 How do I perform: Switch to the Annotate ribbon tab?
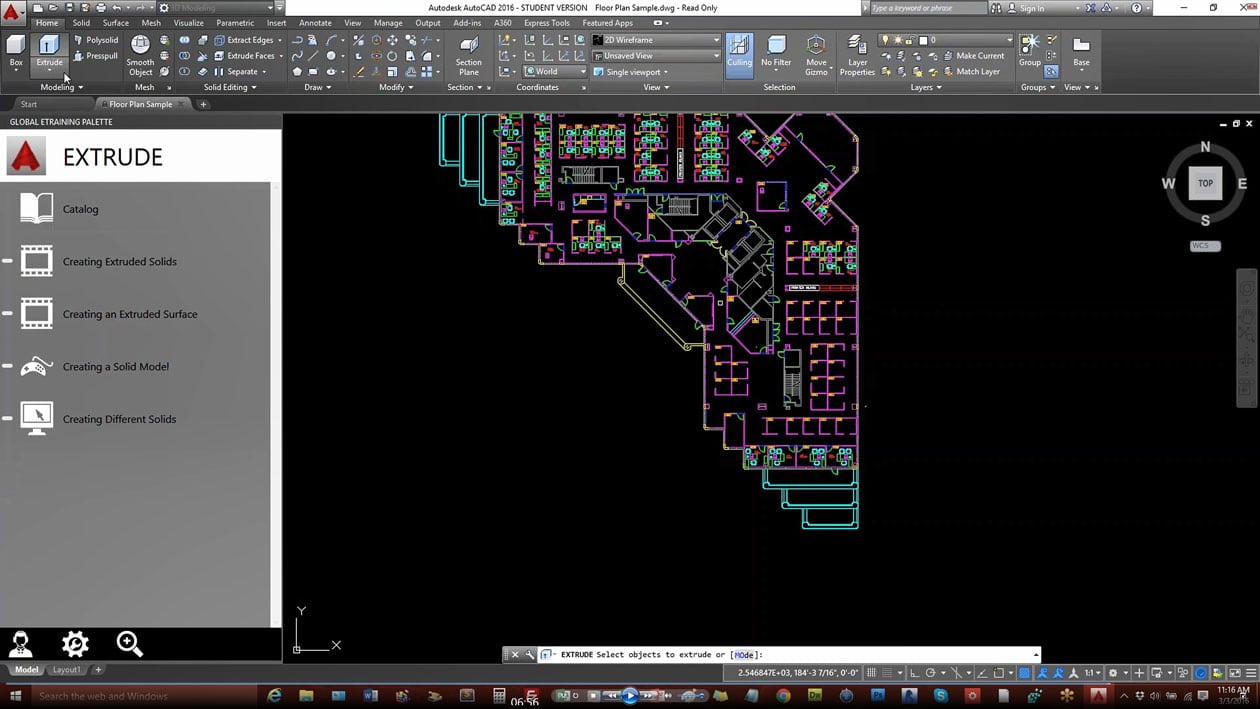pyautogui.click(x=315, y=23)
